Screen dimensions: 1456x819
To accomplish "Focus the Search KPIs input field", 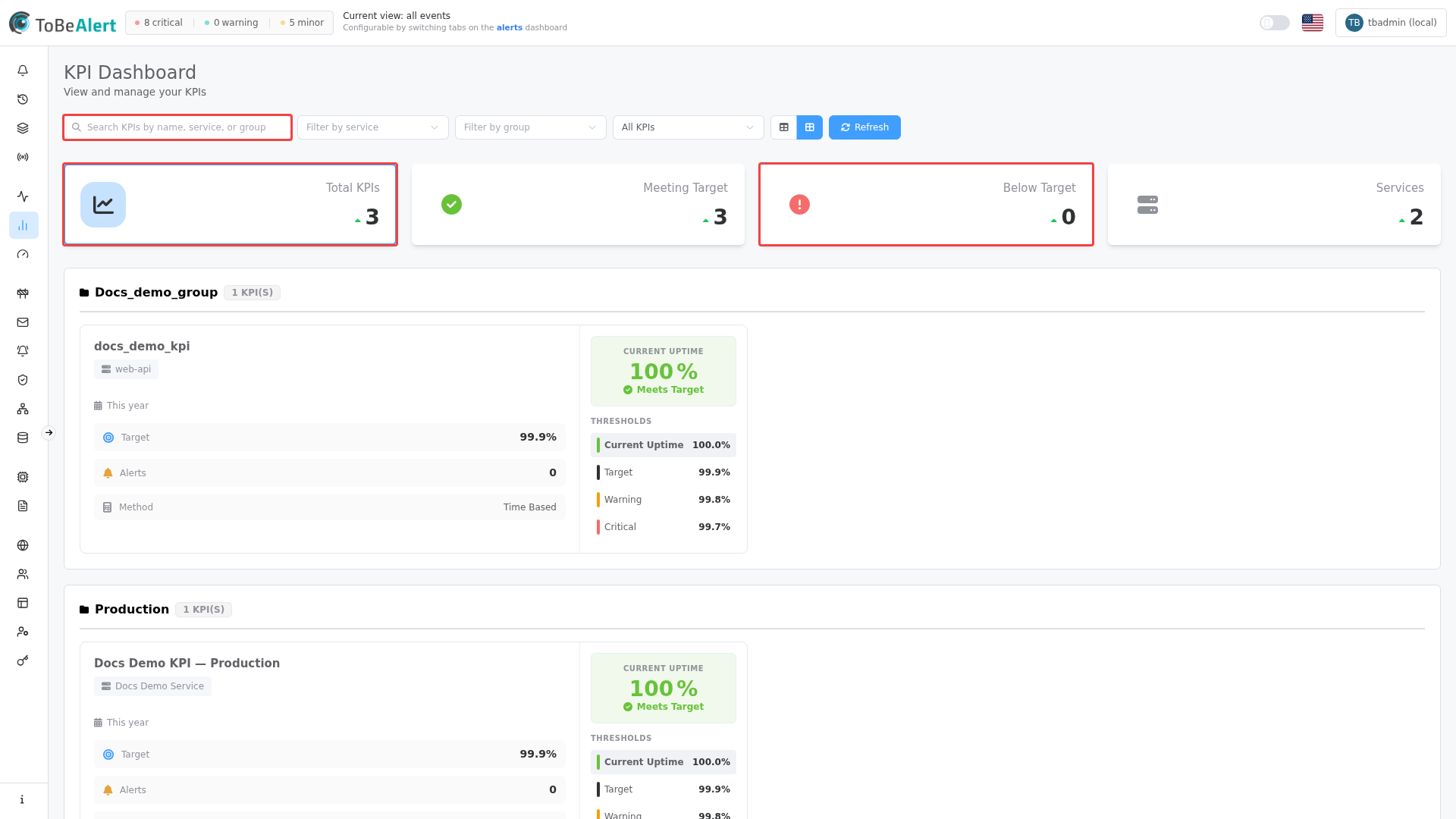I will coord(177,127).
